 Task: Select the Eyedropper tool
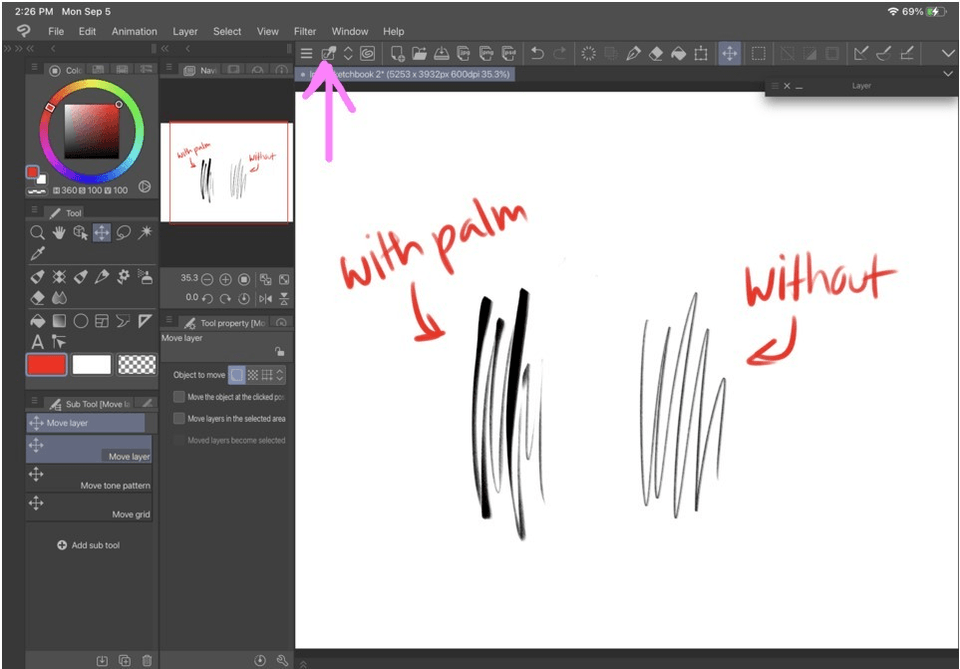(37, 253)
